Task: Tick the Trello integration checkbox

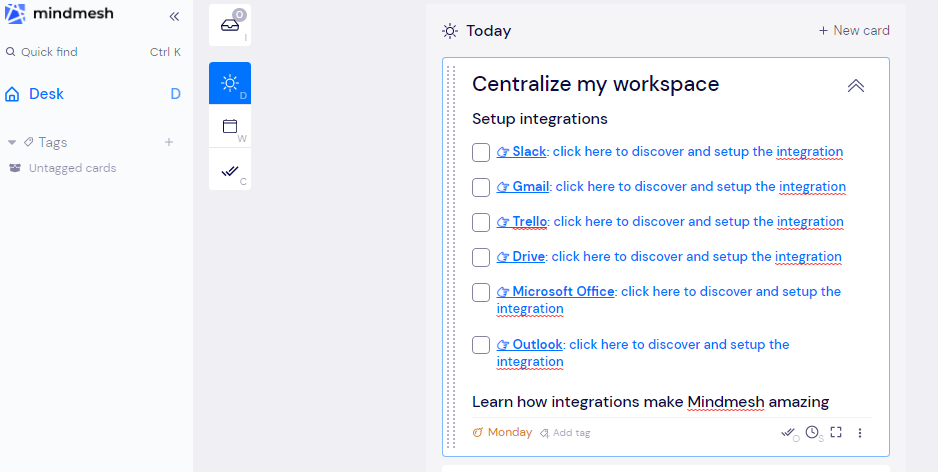Action: click(x=481, y=222)
